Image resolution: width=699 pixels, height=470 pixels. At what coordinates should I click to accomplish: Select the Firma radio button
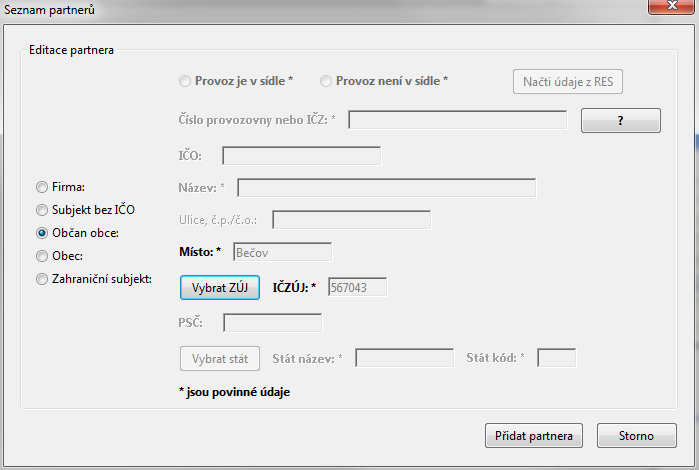(x=42, y=187)
